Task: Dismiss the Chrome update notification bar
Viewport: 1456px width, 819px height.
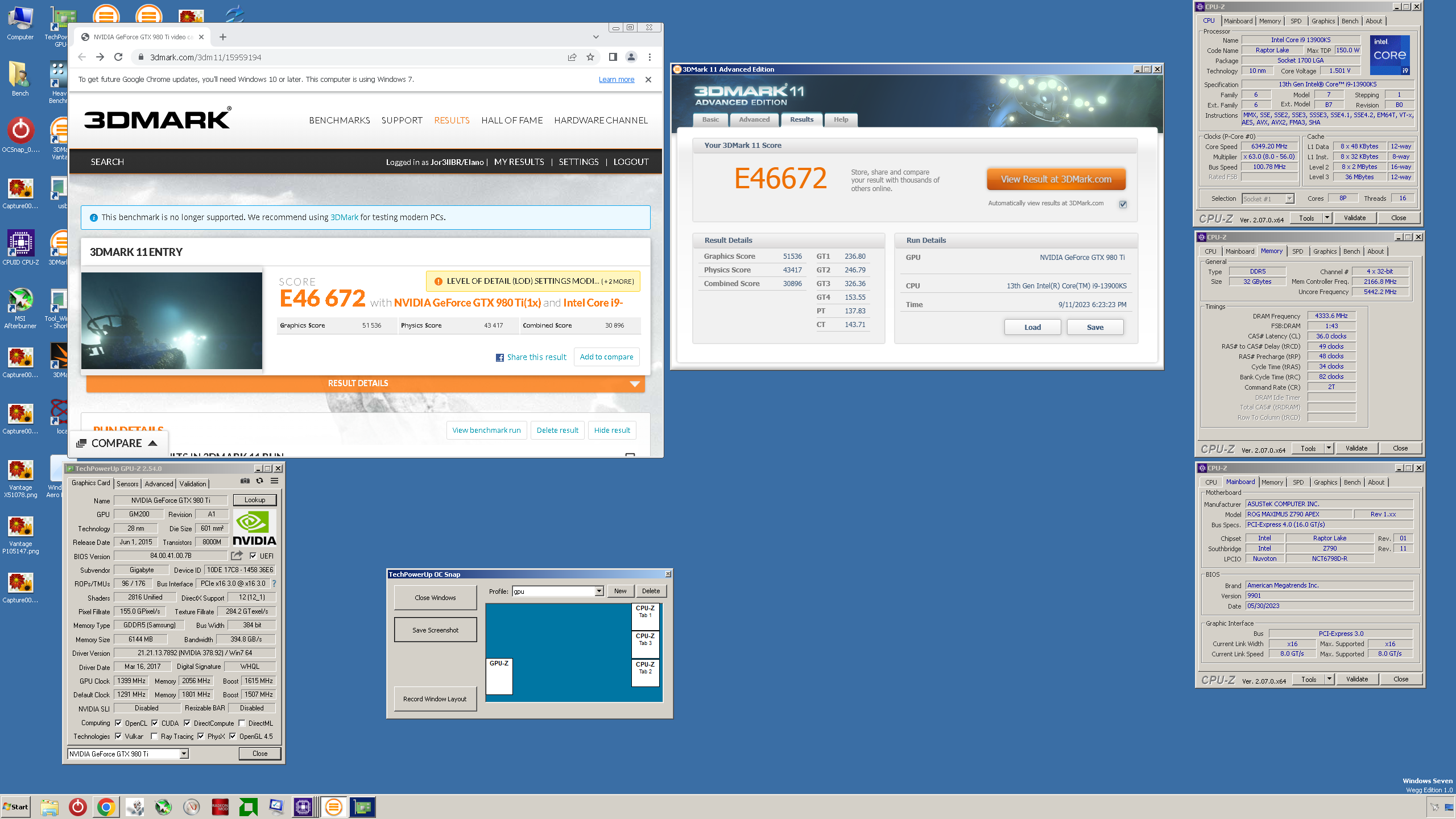Action: click(x=648, y=80)
